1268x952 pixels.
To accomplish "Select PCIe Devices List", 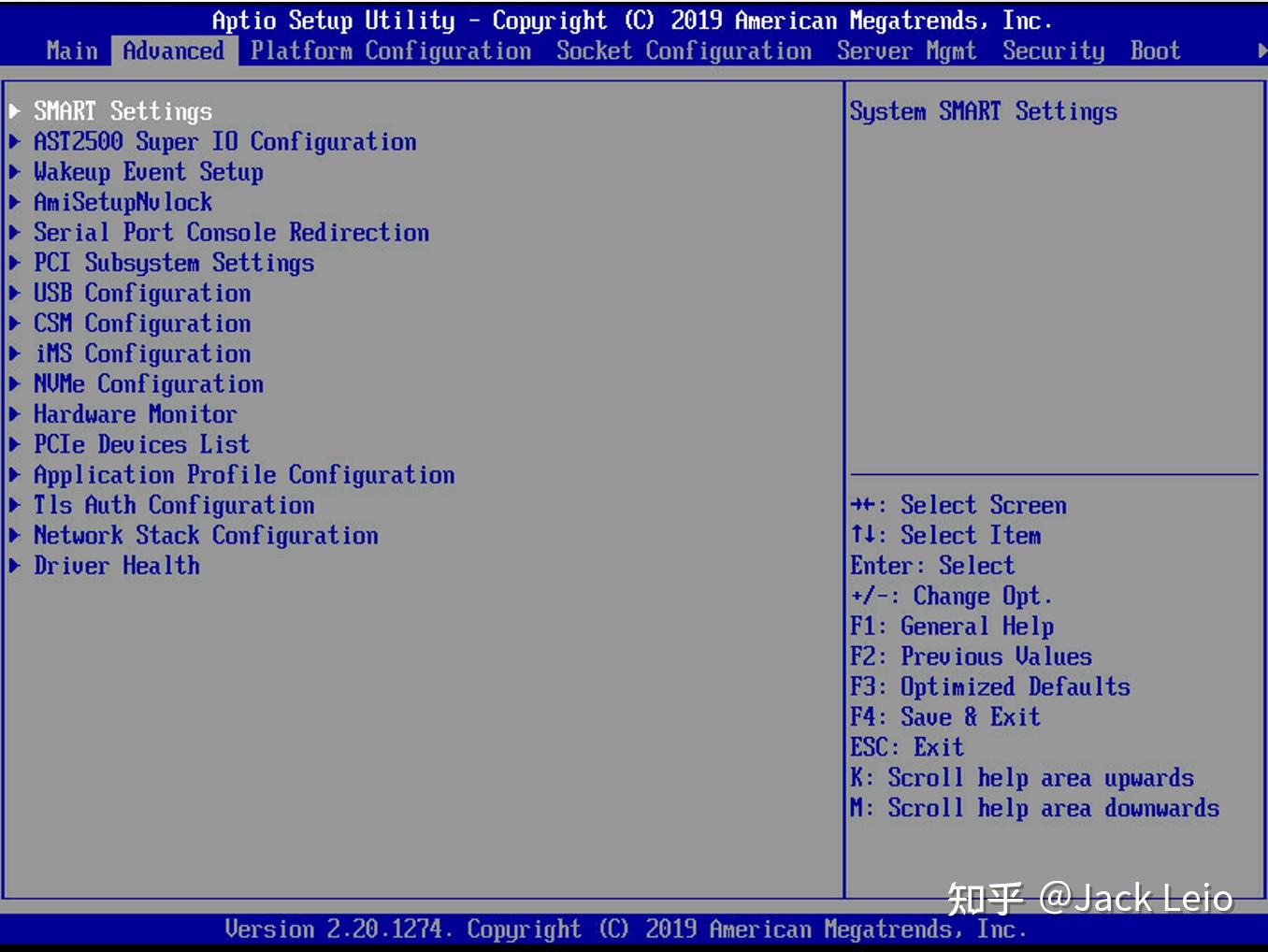I will (x=142, y=444).
